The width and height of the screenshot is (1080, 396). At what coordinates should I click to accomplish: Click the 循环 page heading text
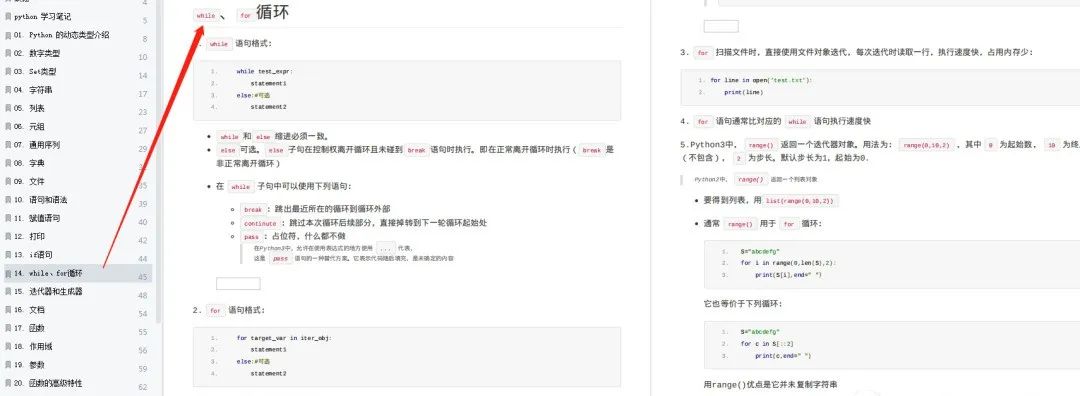(272, 12)
